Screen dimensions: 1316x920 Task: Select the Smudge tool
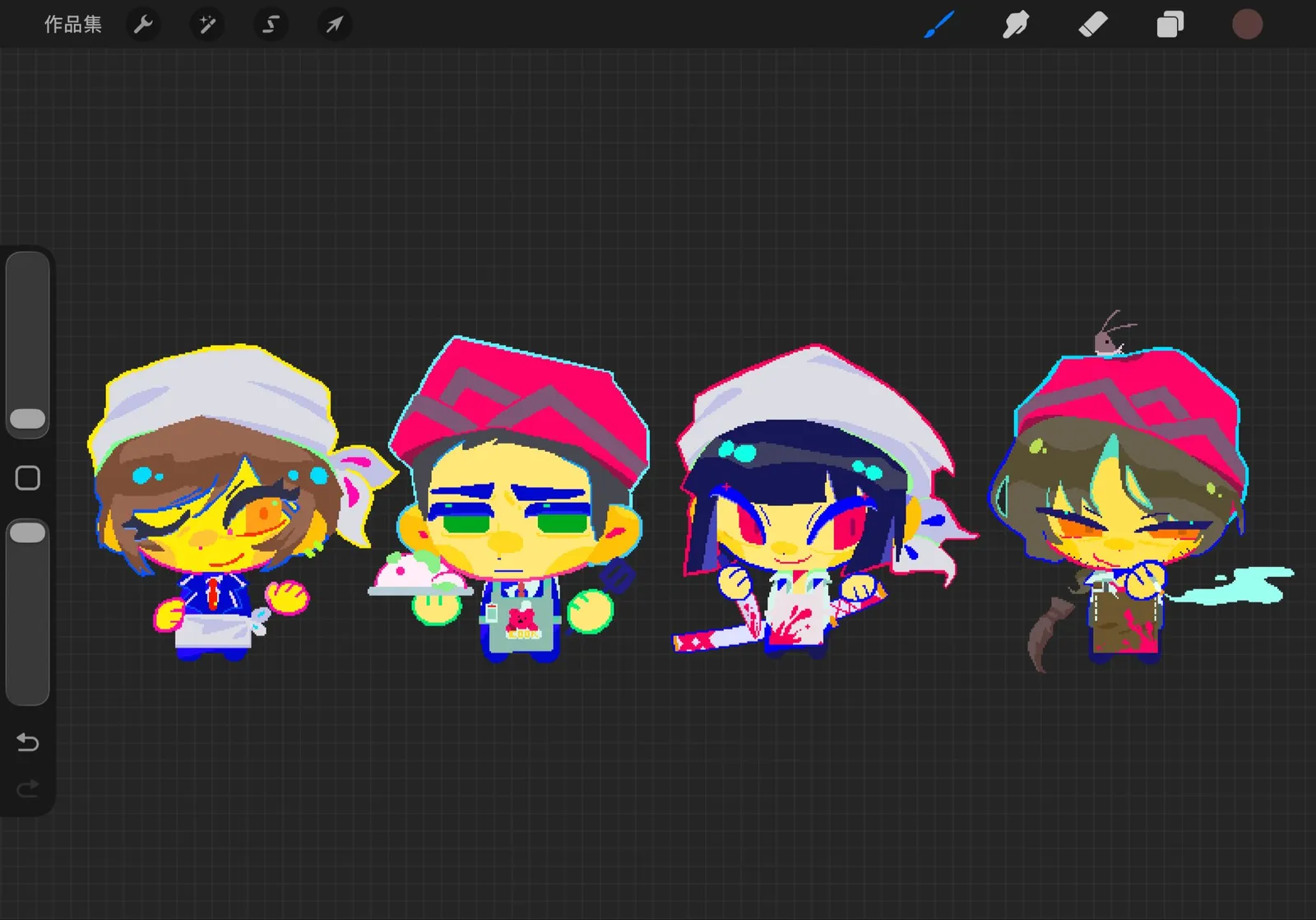tap(1016, 25)
